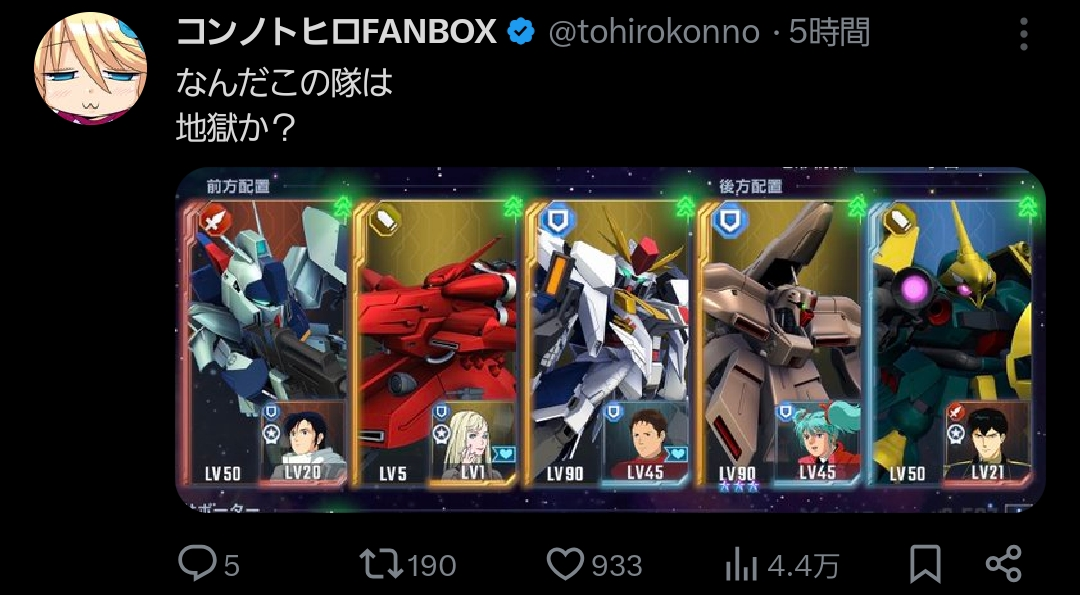The height and width of the screenshot is (595, 1080).
Task: Click the blue verified badge
Action: point(521,32)
